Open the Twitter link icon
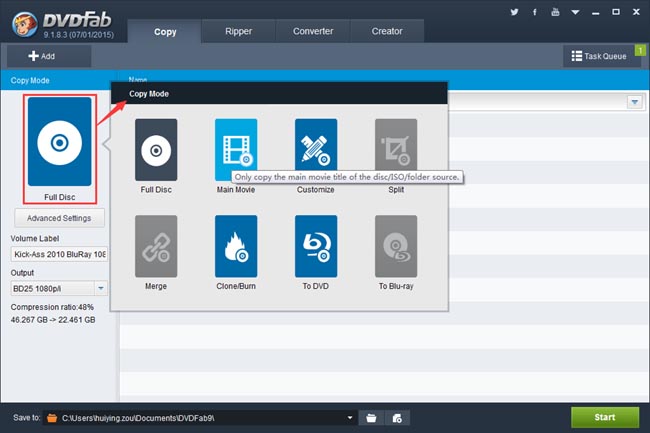Viewport: 650px width, 433px height. (515, 13)
